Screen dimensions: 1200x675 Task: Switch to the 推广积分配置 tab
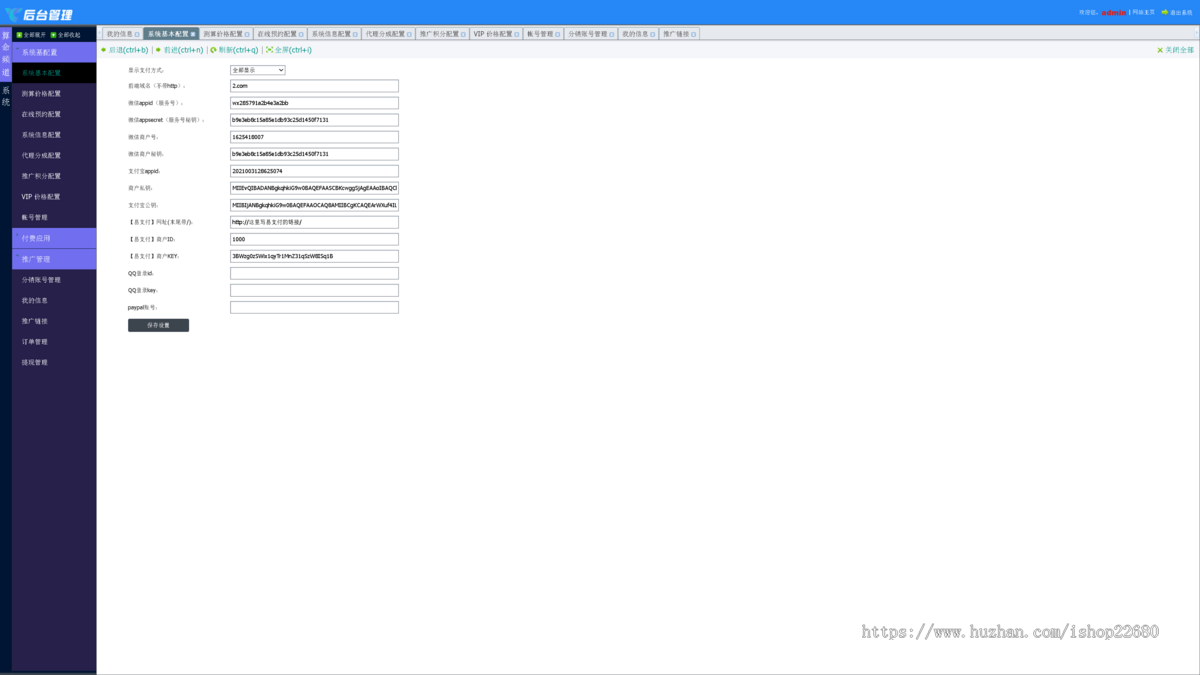pyautogui.click(x=441, y=34)
